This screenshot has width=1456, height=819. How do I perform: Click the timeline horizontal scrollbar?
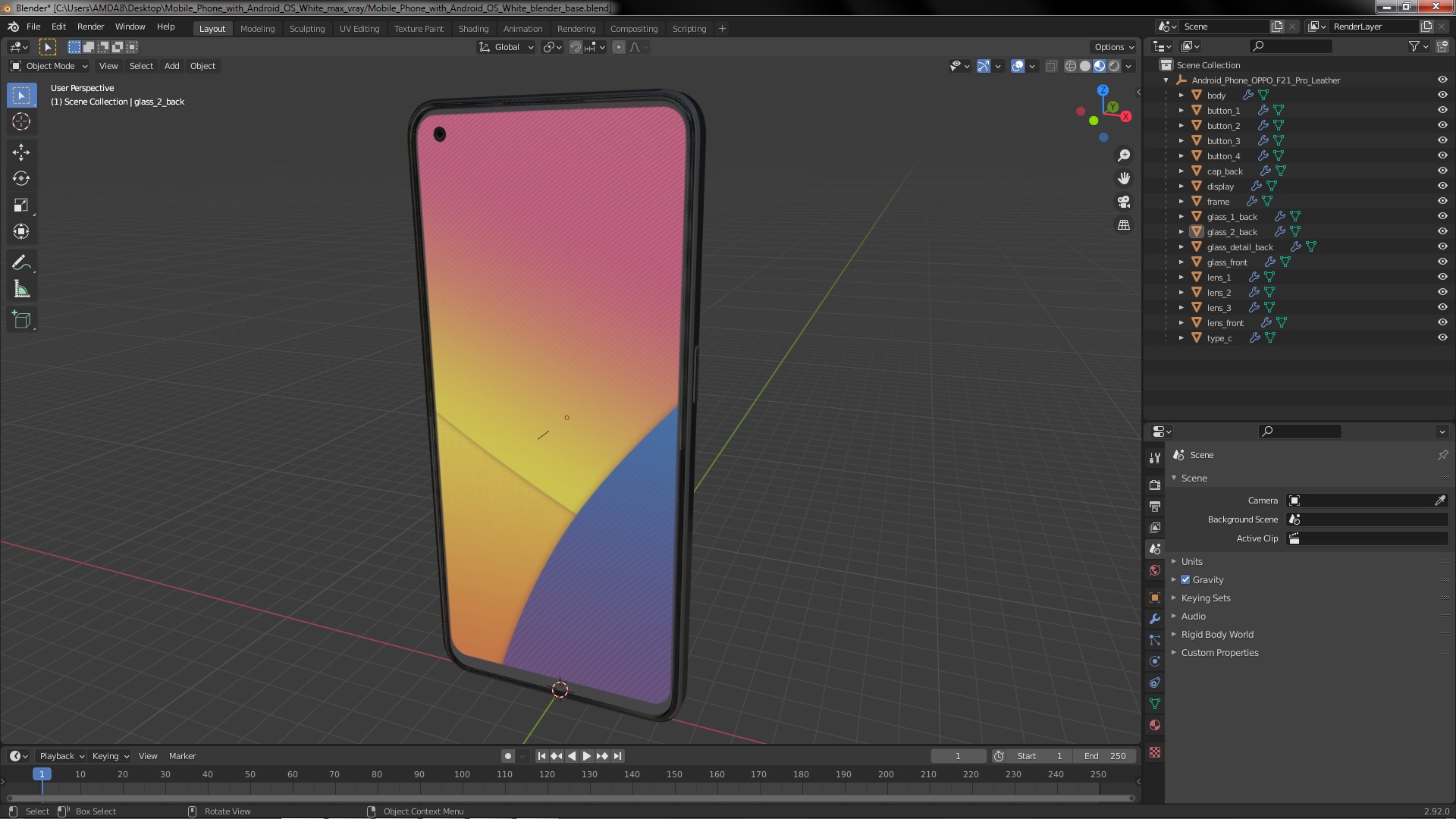(570, 798)
